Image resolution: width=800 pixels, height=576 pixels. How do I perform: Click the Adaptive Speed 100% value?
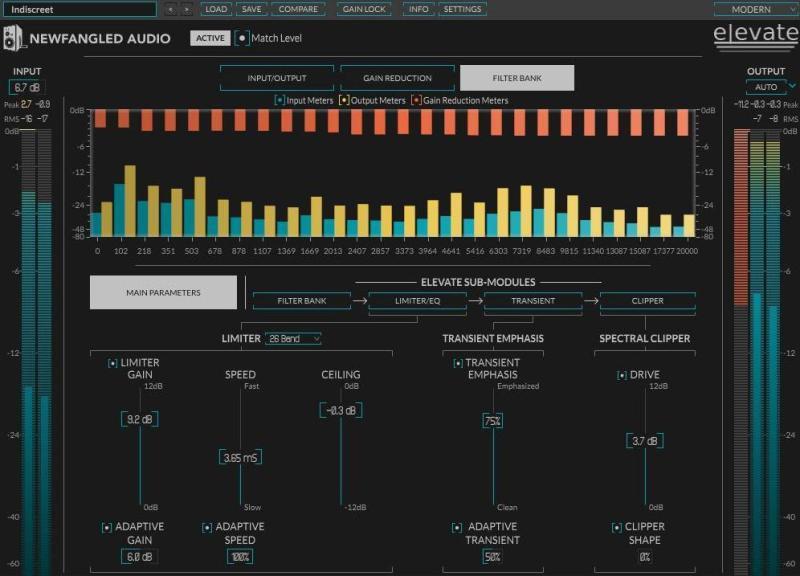(240, 557)
